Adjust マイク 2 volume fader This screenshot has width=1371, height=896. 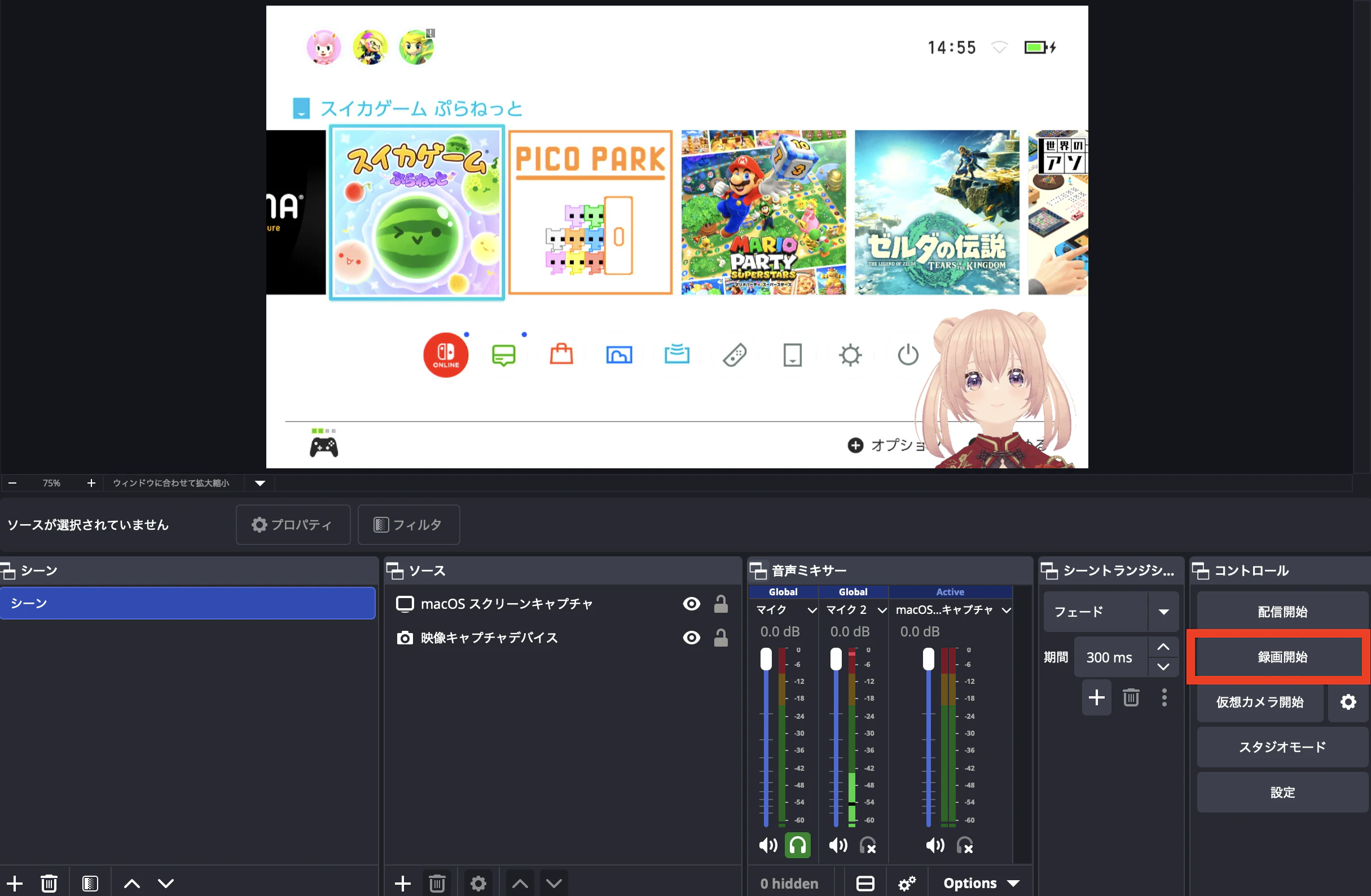coord(836,658)
